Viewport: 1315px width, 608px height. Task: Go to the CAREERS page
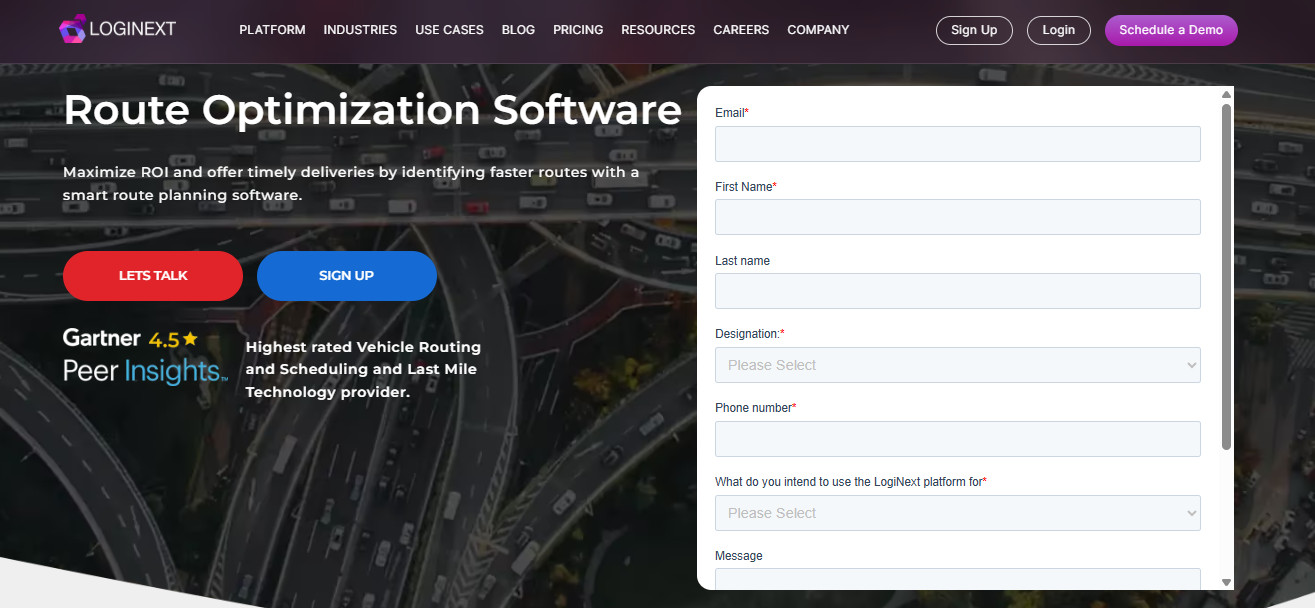click(x=741, y=30)
